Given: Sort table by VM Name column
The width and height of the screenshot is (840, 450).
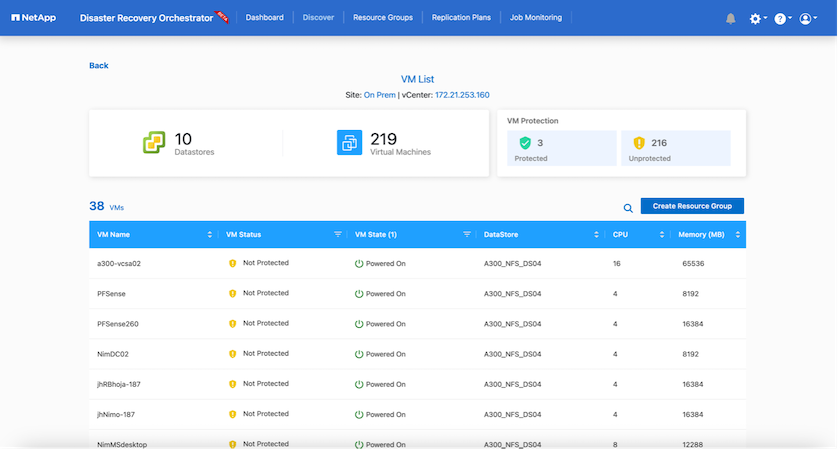Looking at the screenshot, I should coord(209,234).
